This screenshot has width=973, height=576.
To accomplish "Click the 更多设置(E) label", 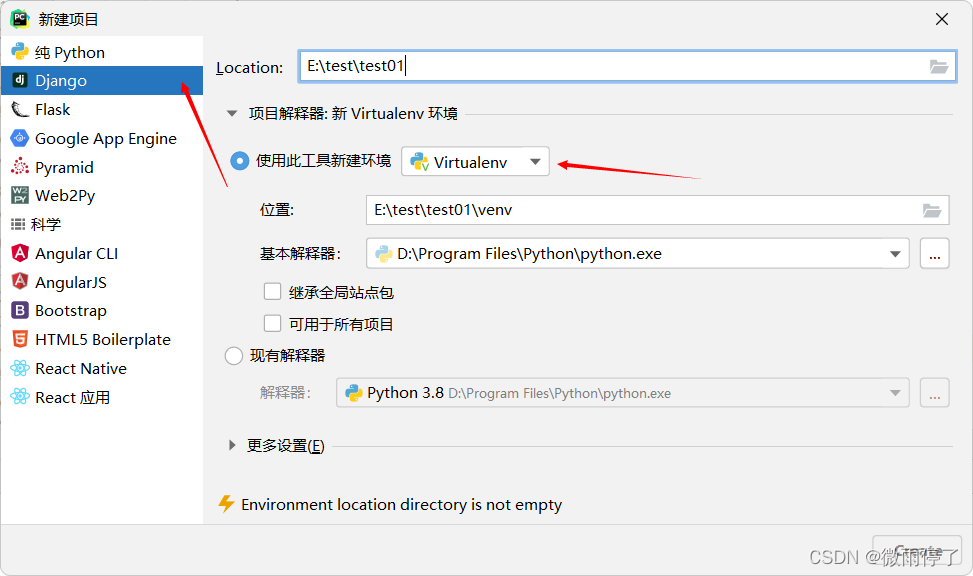I will point(285,446).
